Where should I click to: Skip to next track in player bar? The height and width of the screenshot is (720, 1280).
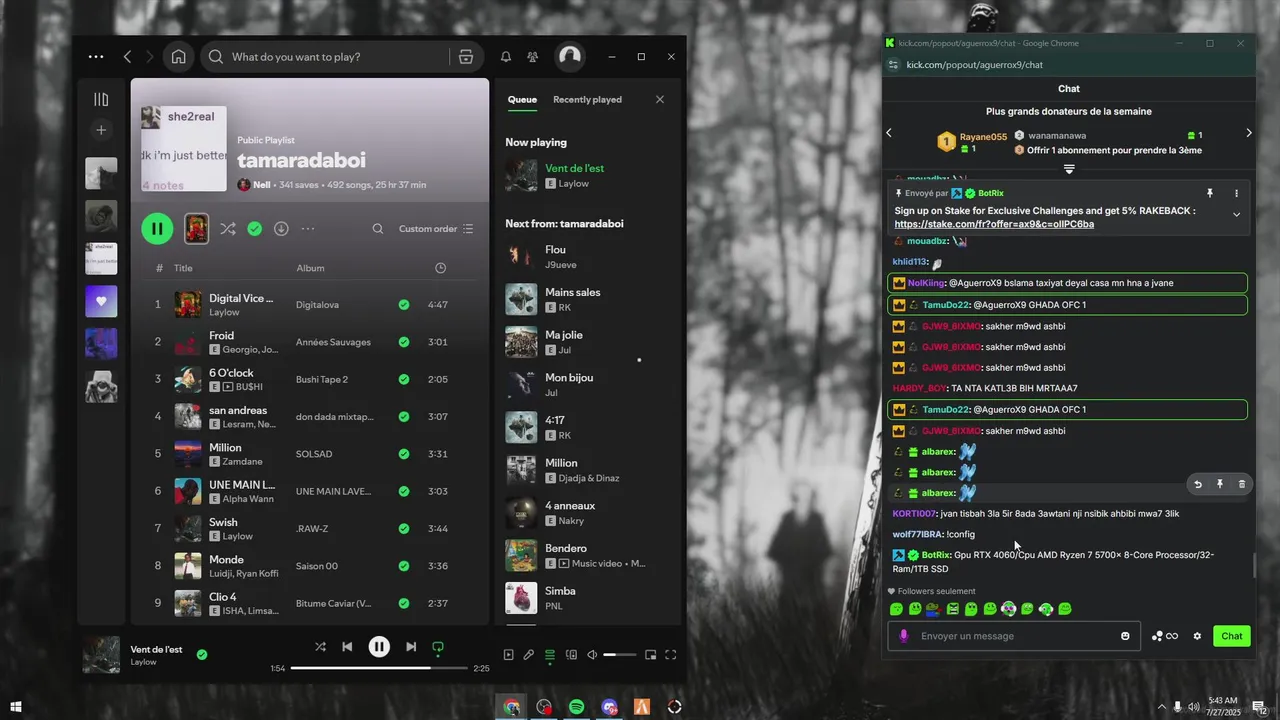(411, 647)
